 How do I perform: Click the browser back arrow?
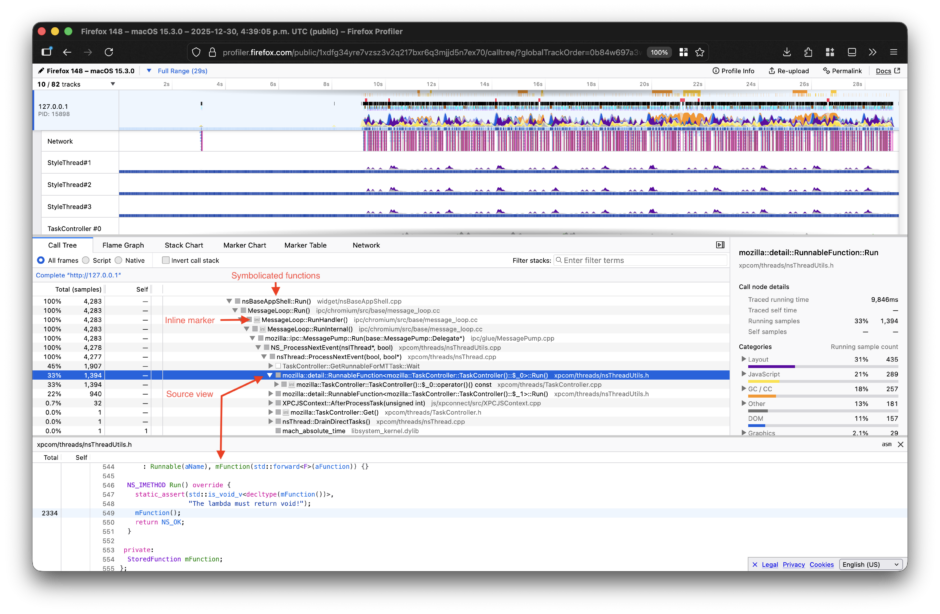tap(67, 52)
